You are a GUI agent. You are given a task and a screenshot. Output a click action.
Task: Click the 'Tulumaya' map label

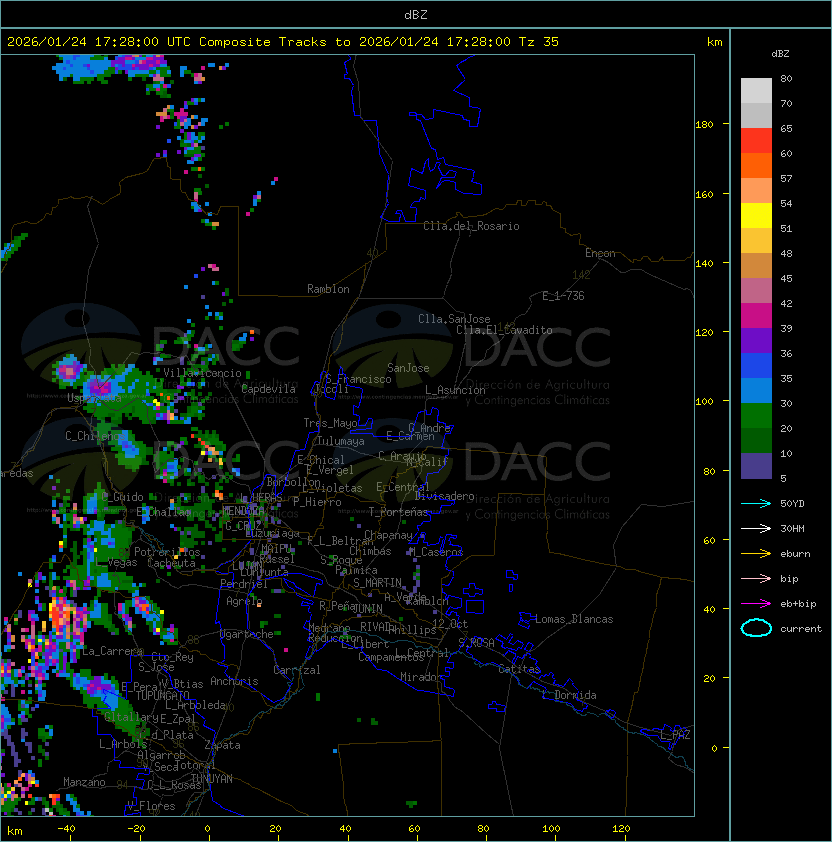pyautogui.click(x=341, y=441)
